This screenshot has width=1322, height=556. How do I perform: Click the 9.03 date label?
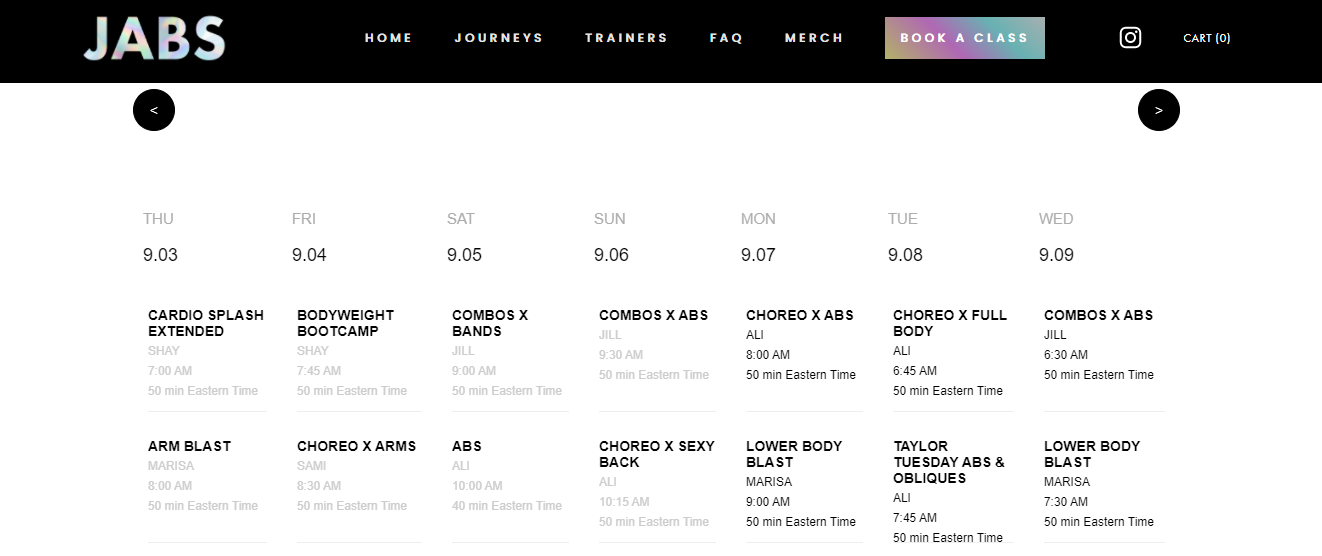tap(160, 255)
